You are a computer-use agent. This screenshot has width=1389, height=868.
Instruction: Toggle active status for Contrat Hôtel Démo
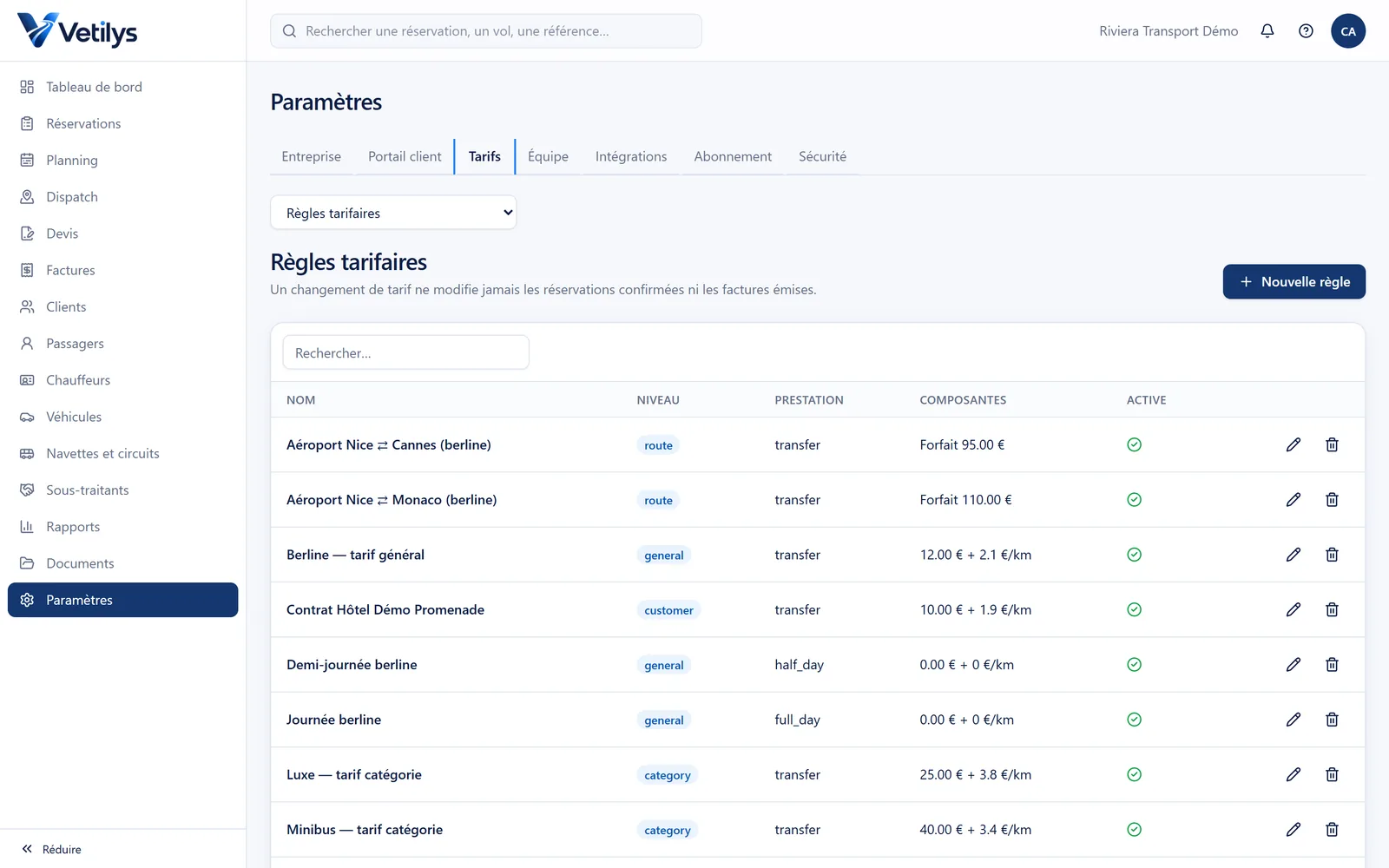coord(1134,609)
